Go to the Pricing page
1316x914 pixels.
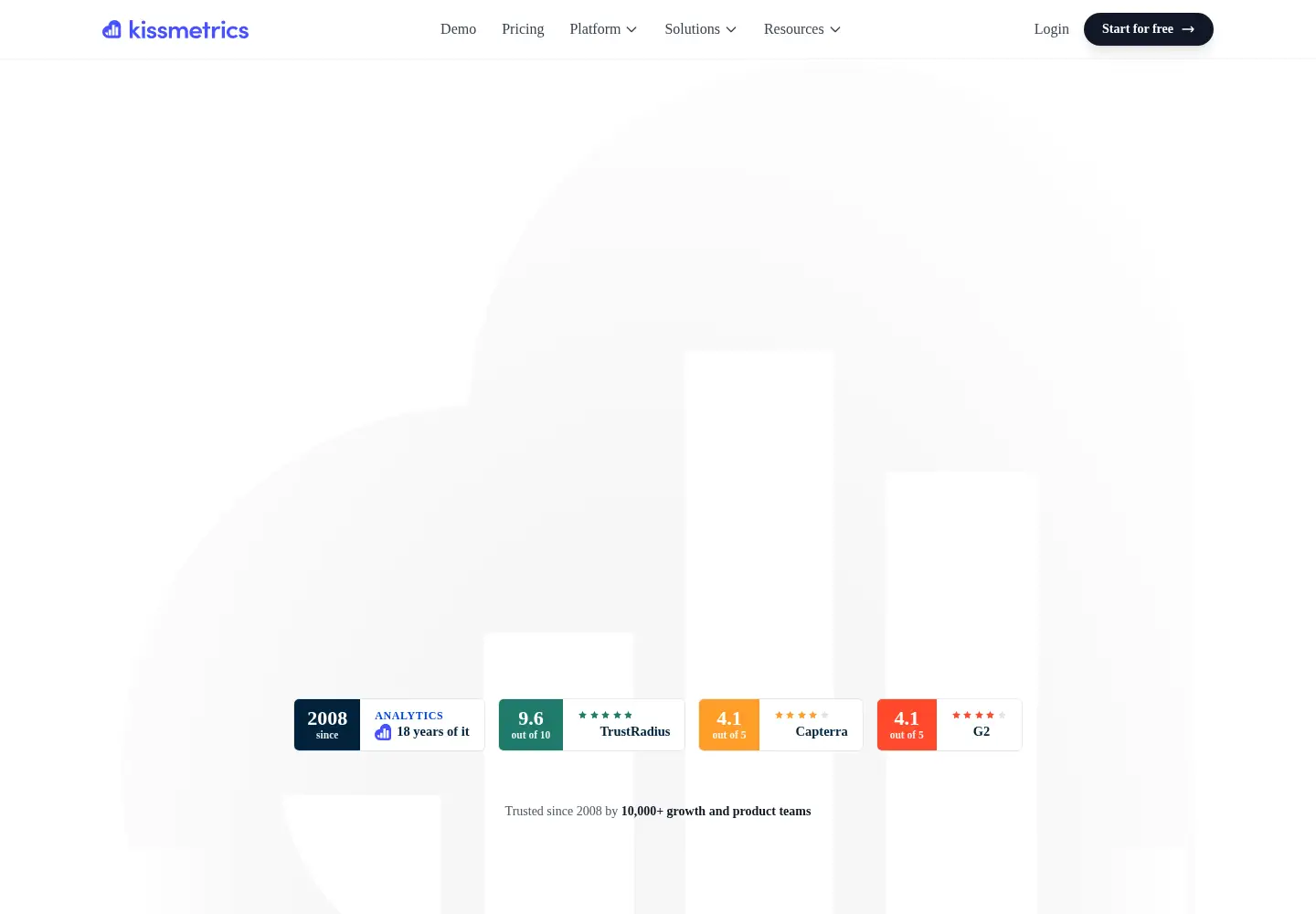click(523, 29)
